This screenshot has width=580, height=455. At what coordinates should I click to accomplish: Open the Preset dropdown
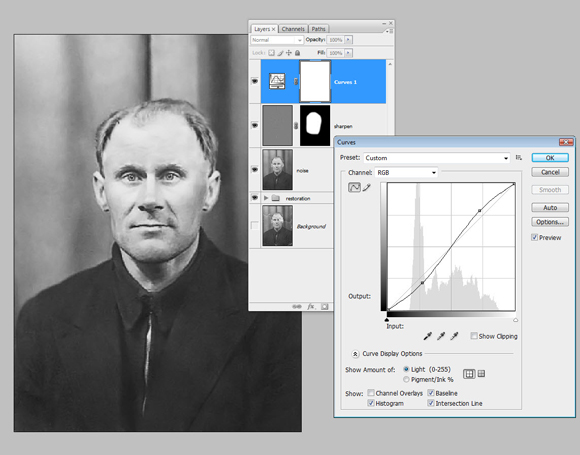tap(437, 158)
